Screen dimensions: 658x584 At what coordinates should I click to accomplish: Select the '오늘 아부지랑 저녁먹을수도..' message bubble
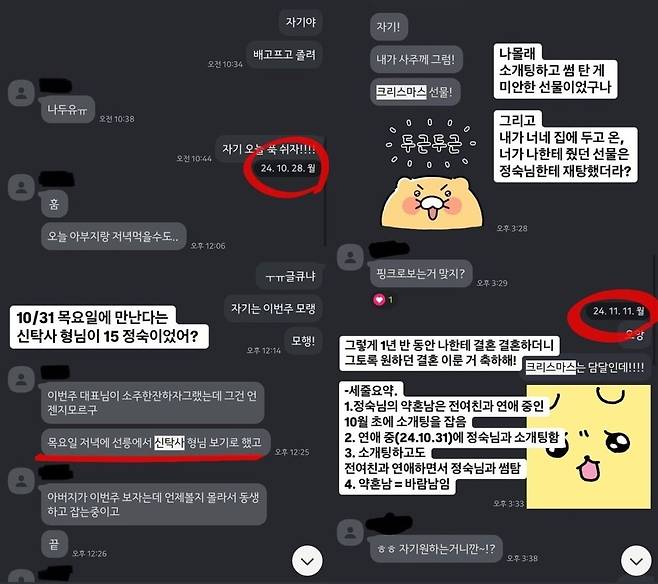113,236
